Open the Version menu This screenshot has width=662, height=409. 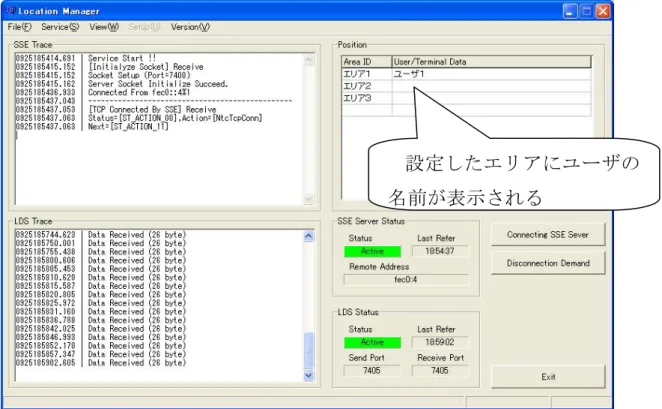tap(190, 27)
